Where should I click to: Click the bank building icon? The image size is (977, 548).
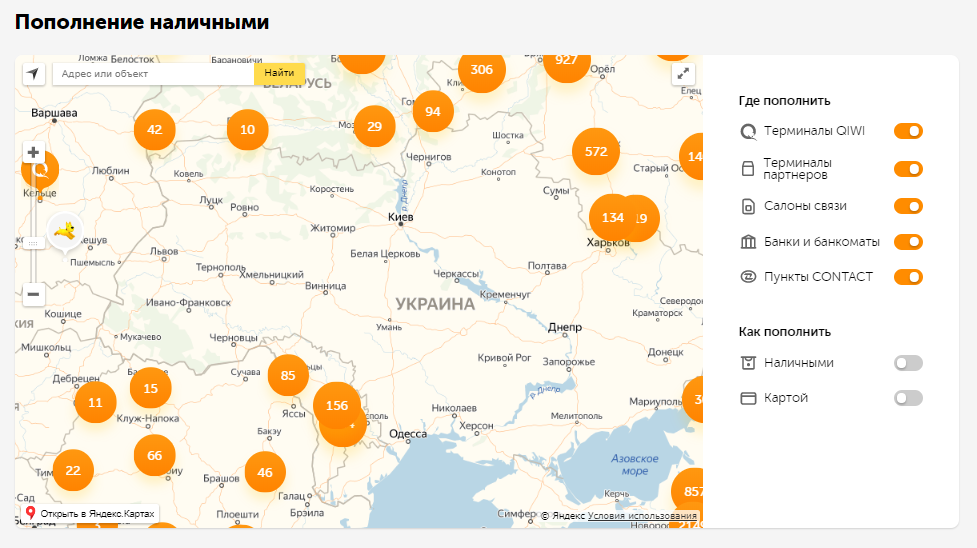(x=748, y=242)
